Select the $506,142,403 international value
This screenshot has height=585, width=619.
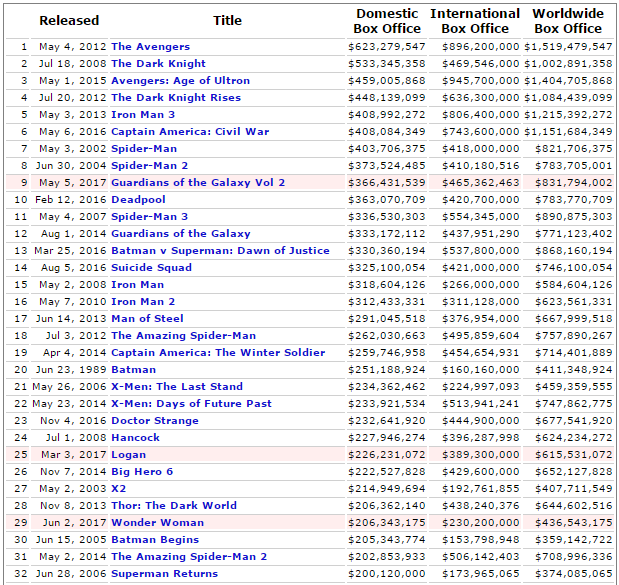pyautogui.click(x=480, y=556)
